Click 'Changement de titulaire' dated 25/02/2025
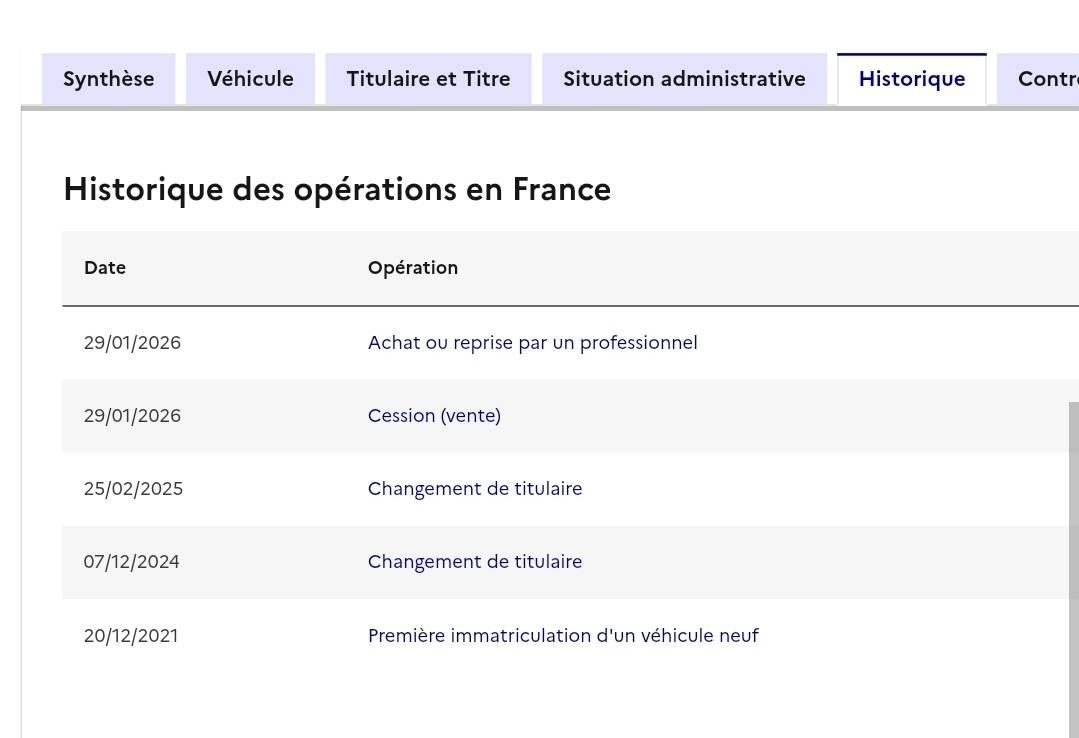This screenshot has width=1079, height=738. (x=474, y=489)
